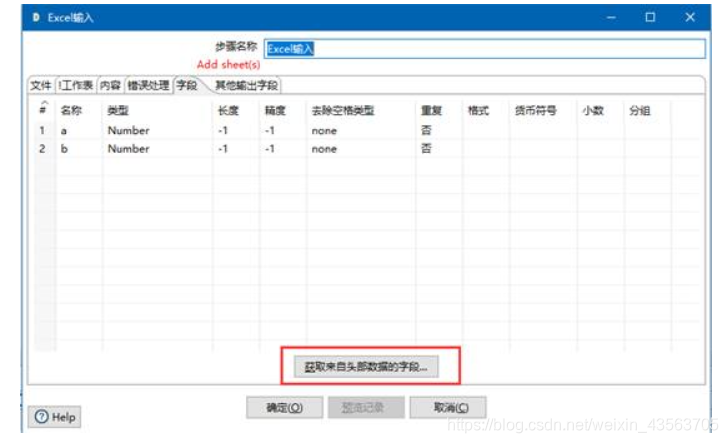The height and width of the screenshot is (443, 728).
Task: Click the 小数 column header
Action: tap(593, 111)
